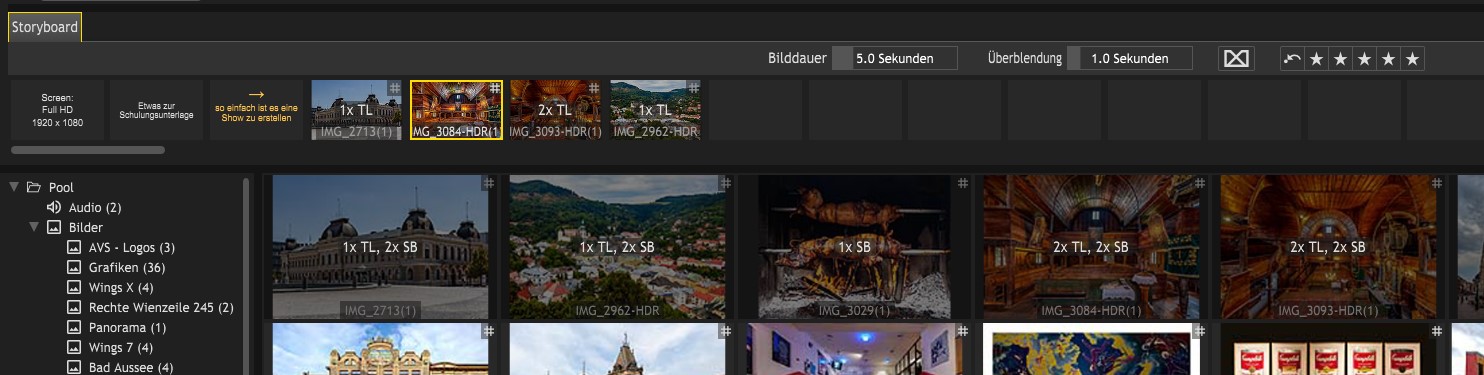
Task: Select the Pool folder
Action: click(x=61, y=187)
